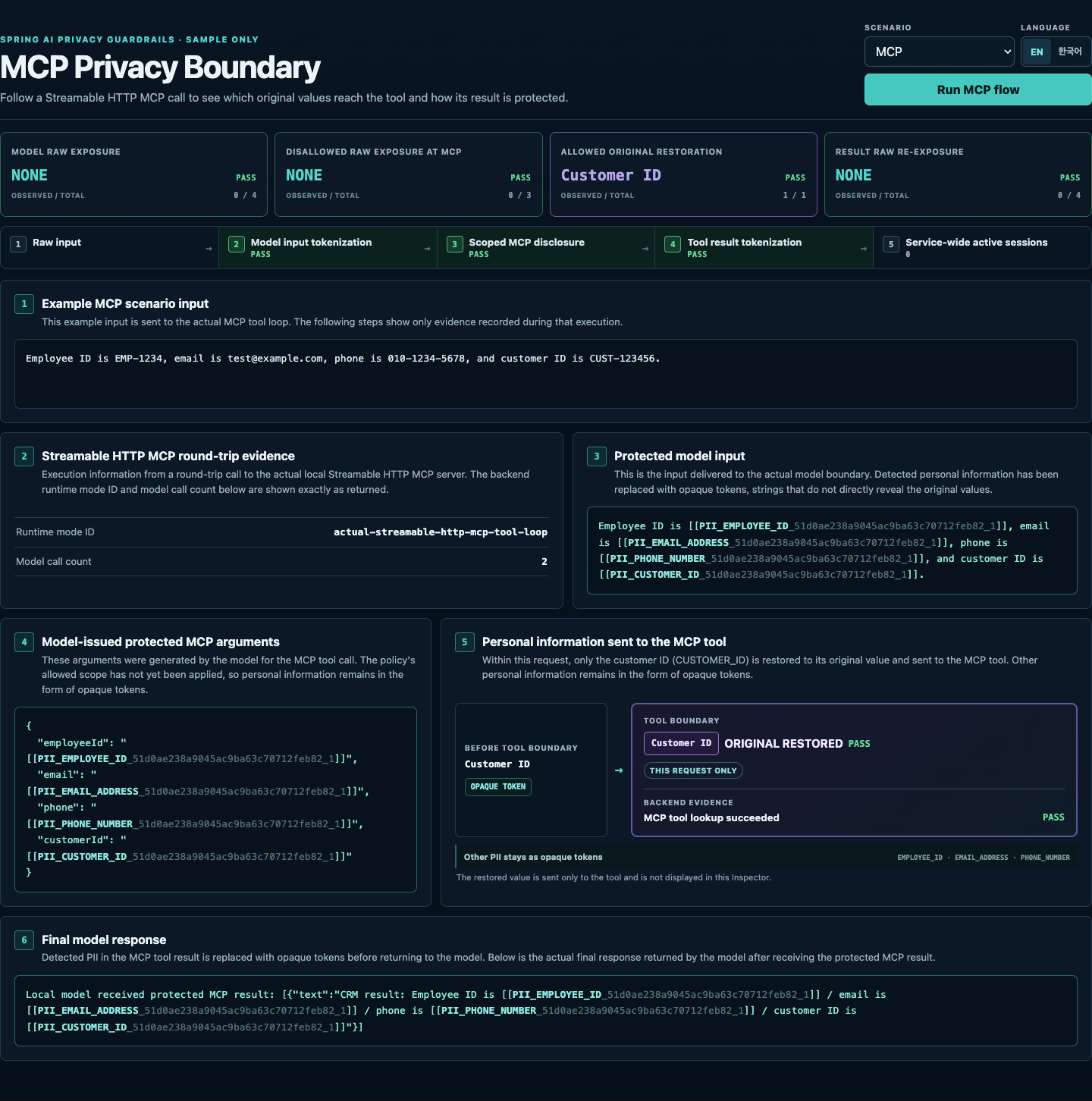Screen dimensions: 1092x1101
Task: Click the OPAQUE TOKEN badge
Action: click(x=497, y=786)
